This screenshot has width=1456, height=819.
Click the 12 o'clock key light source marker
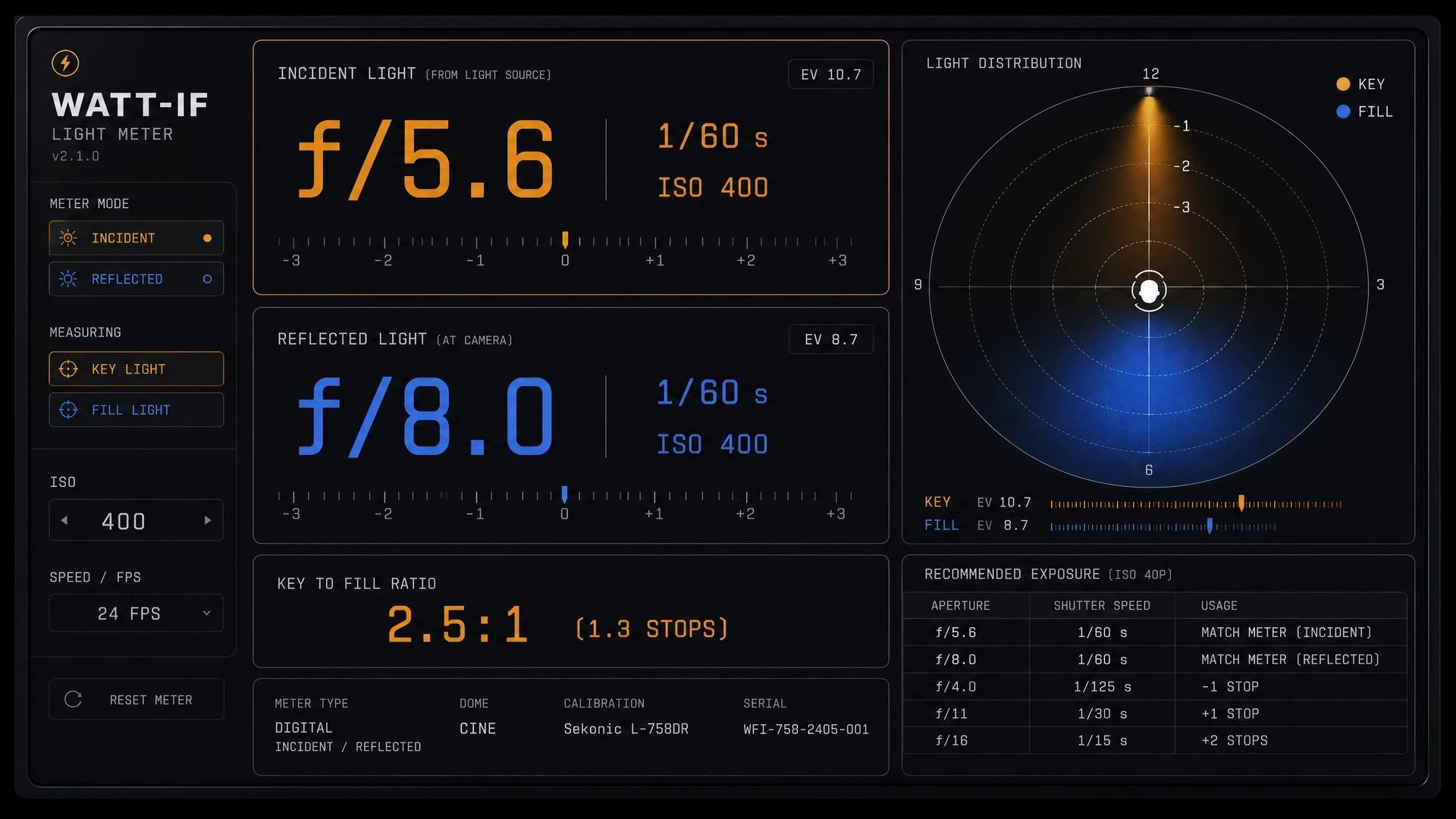[1150, 91]
